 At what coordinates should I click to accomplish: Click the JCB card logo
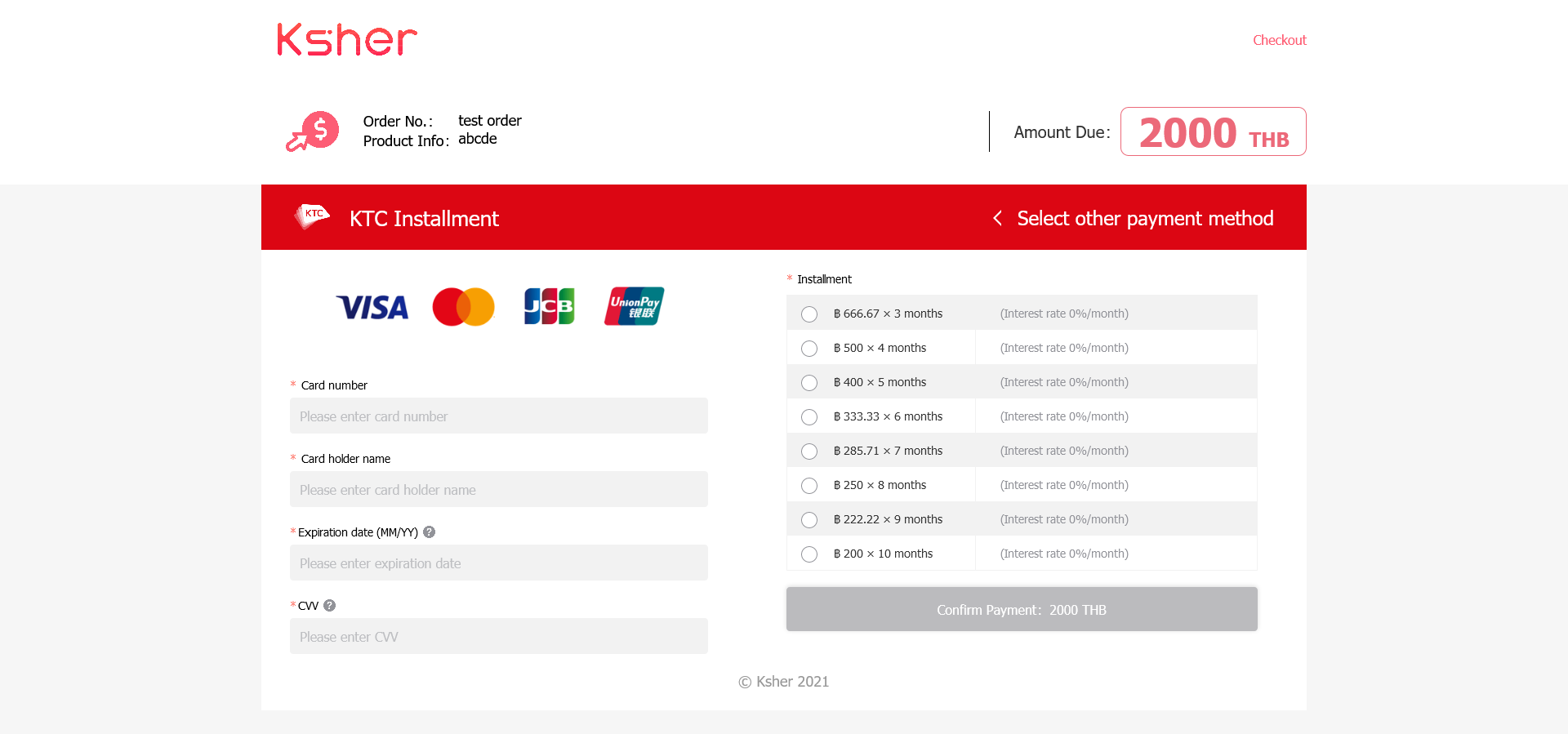click(x=549, y=306)
